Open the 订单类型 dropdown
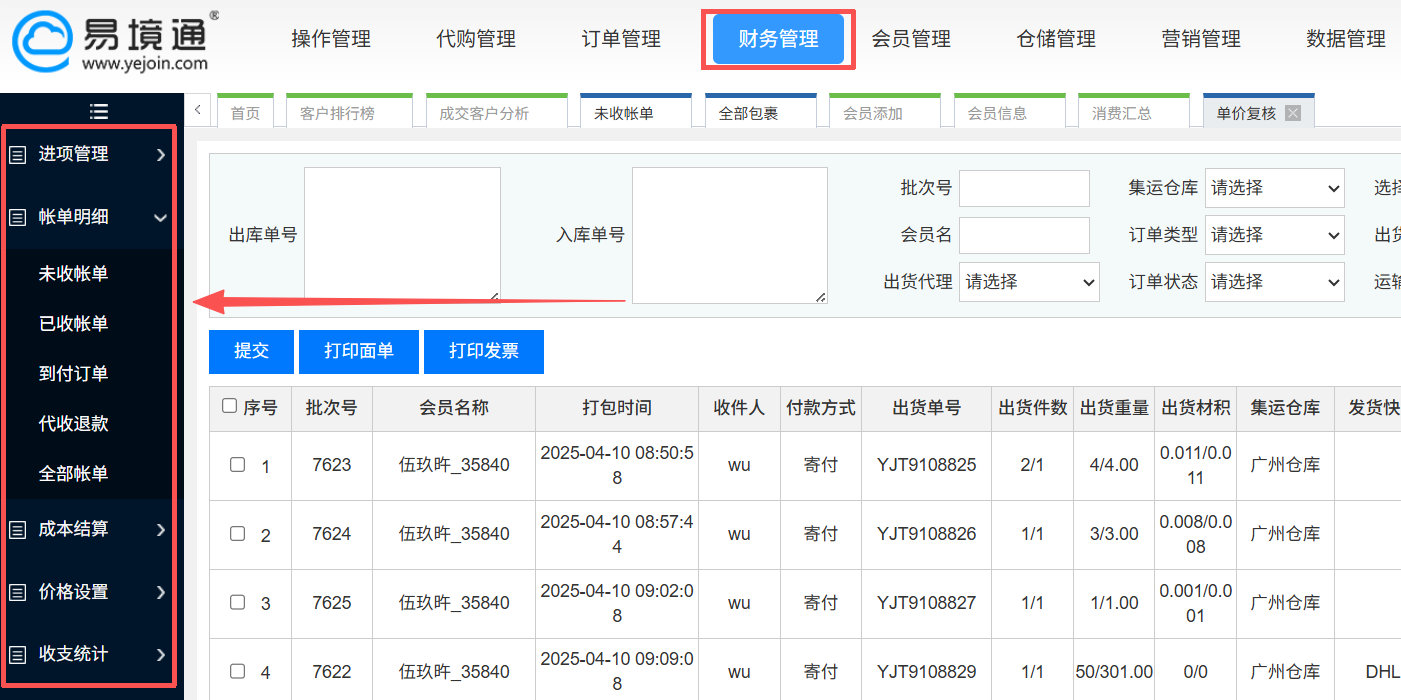 (1275, 235)
